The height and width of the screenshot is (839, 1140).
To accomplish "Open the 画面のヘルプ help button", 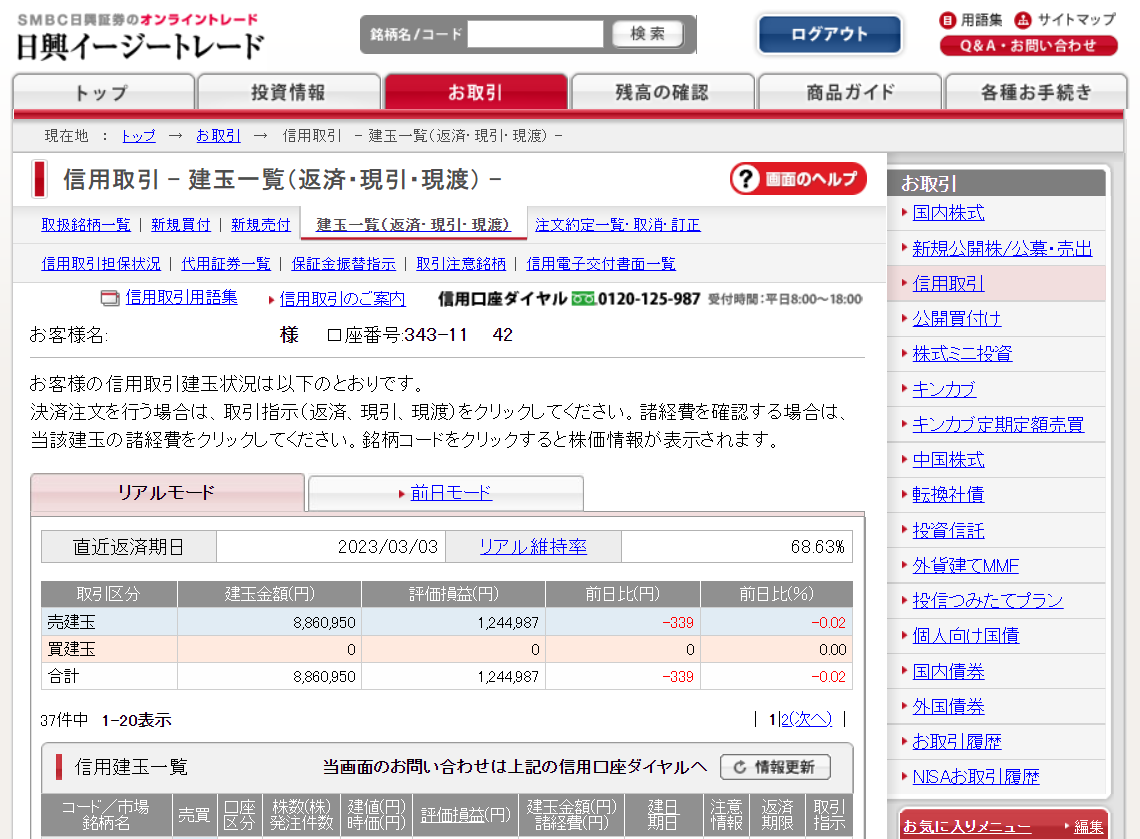I will click(798, 179).
